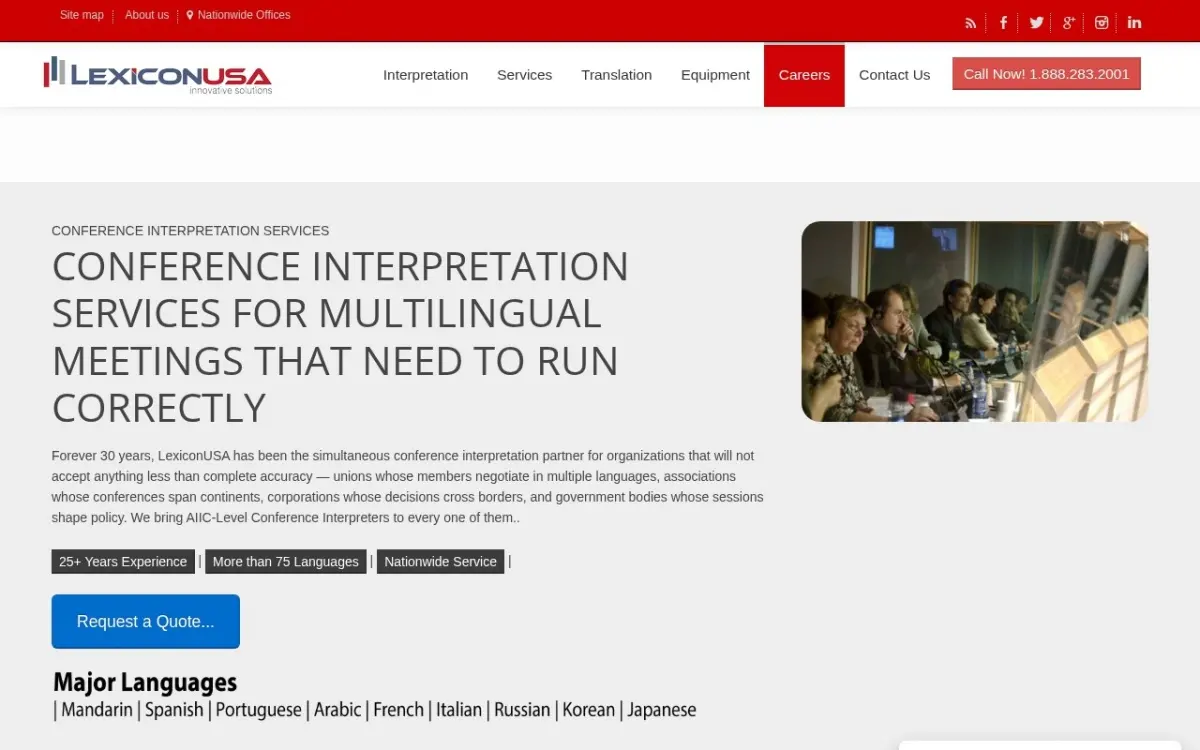Open the Twitter profile icon
The image size is (1200, 750).
click(x=1036, y=23)
